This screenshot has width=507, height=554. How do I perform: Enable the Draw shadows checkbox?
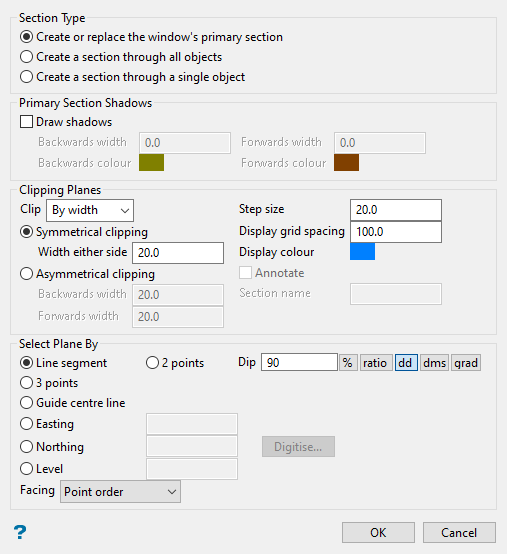point(26,122)
